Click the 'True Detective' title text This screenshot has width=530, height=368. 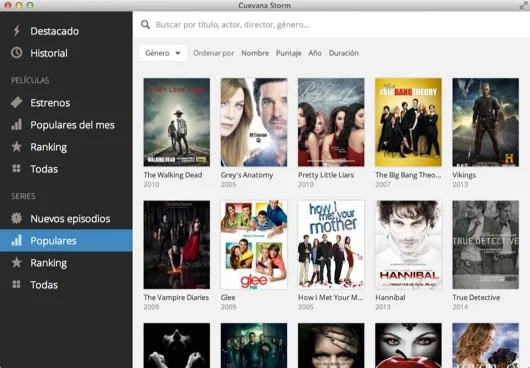[x=476, y=297]
